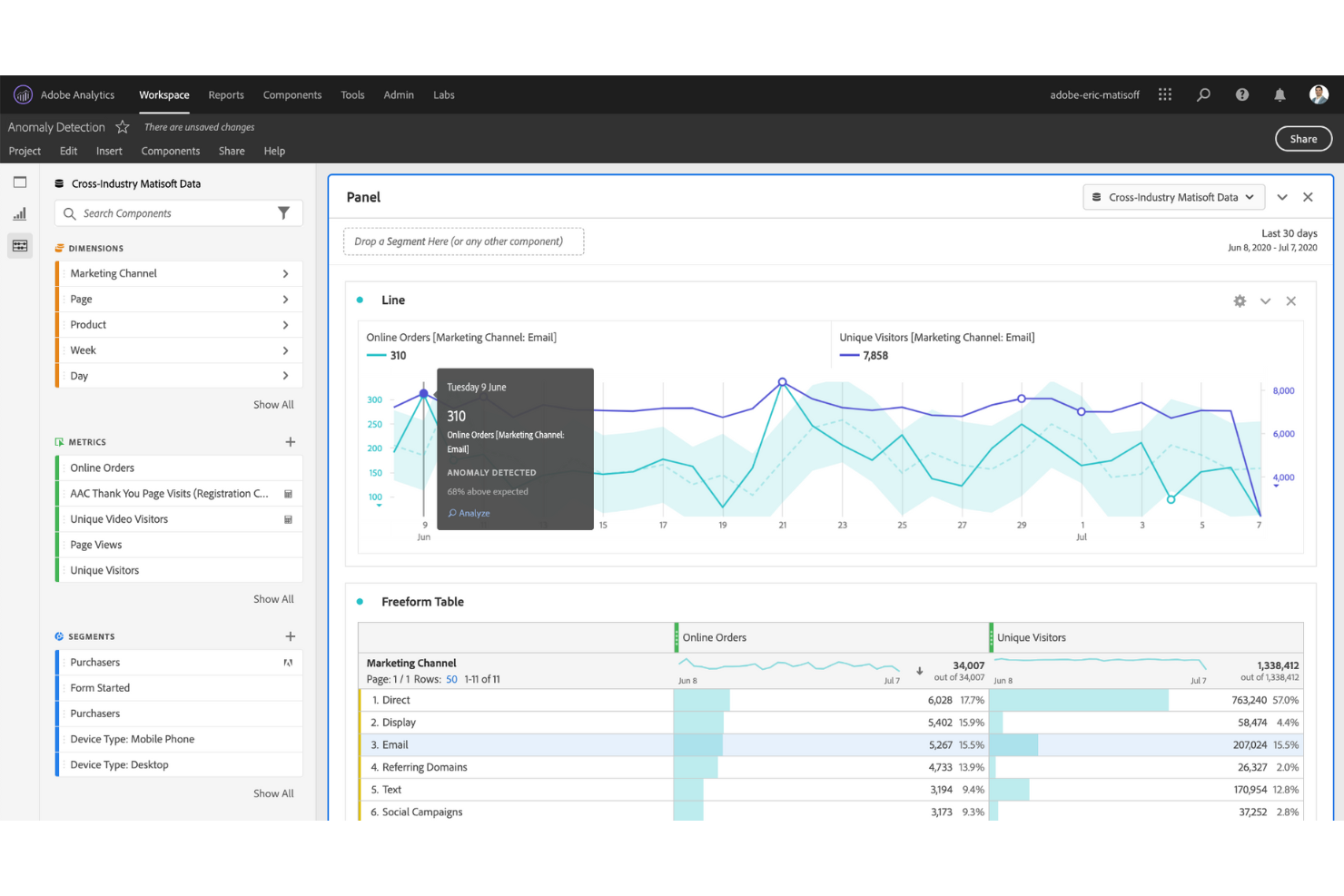Open the Workspace tab
Image resolution: width=1344 pixels, height=896 pixels.
[164, 94]
